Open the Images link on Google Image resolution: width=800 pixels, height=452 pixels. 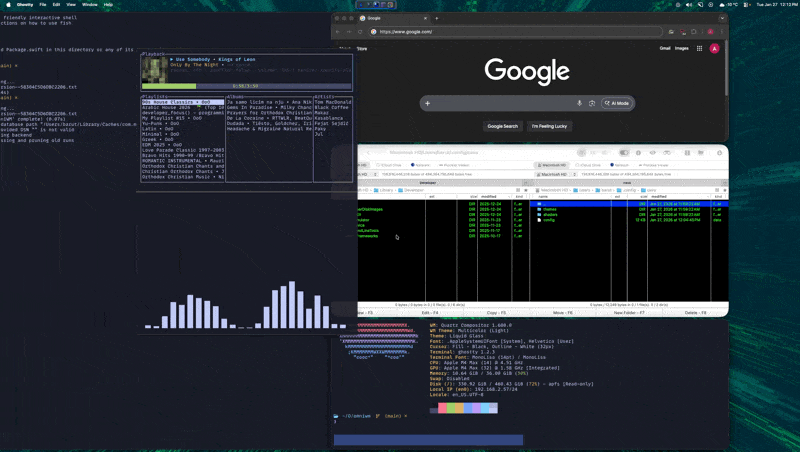(682, 48)
